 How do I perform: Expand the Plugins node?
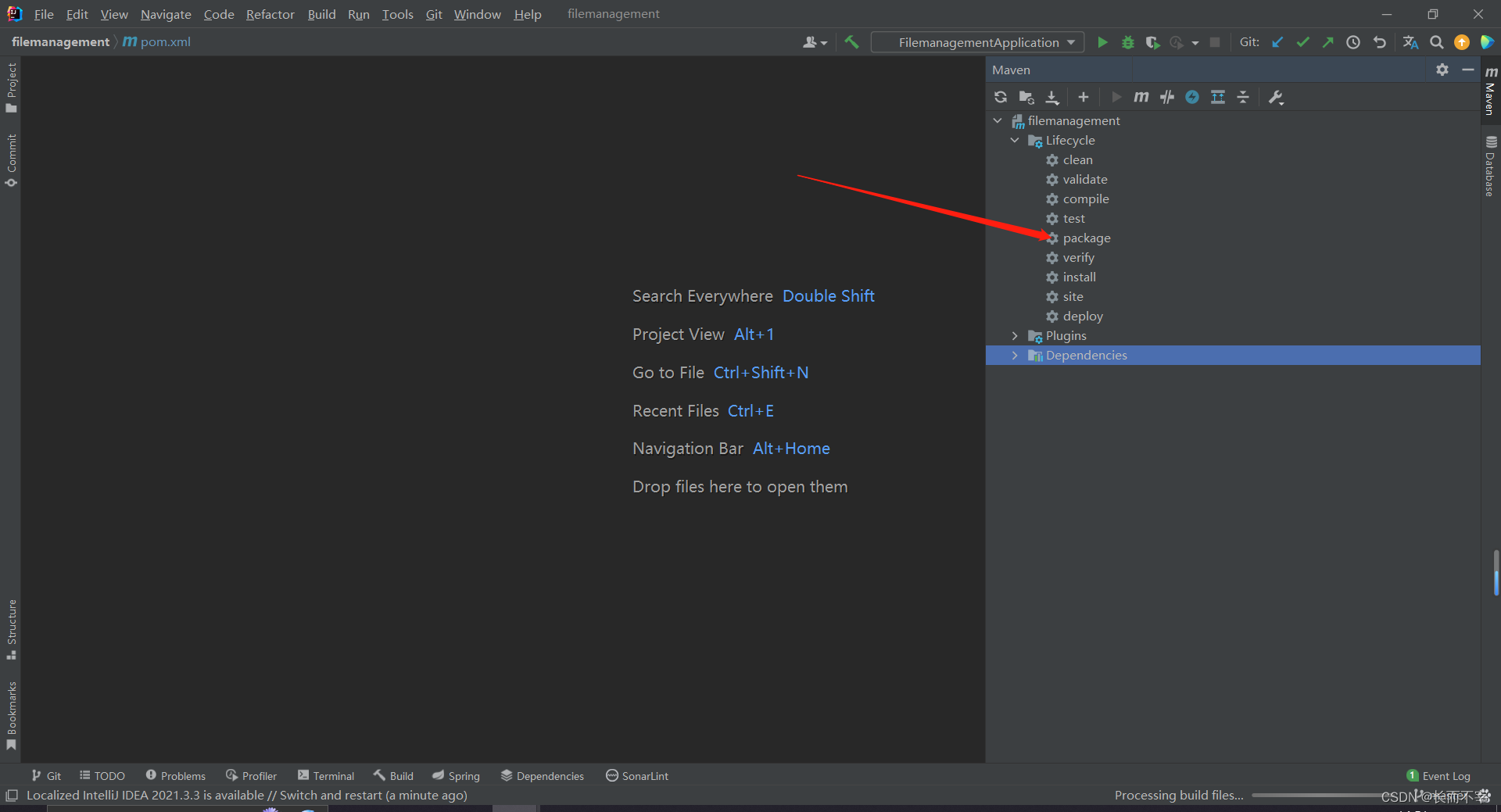(1015, 335)
